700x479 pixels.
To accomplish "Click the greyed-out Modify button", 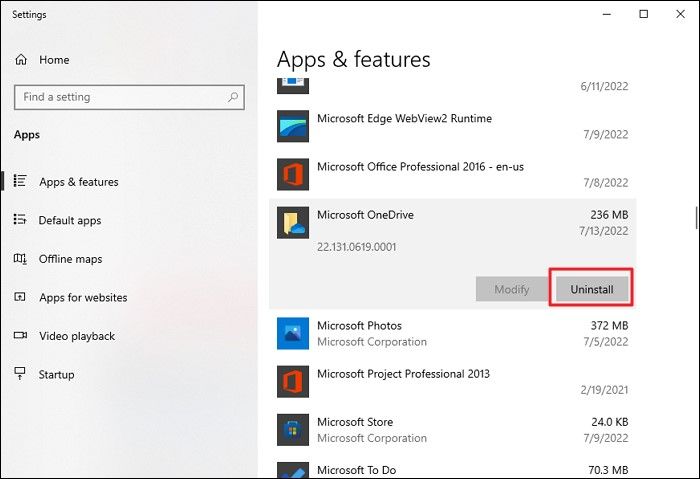I will pyautogui.click(x=511, y=289).
